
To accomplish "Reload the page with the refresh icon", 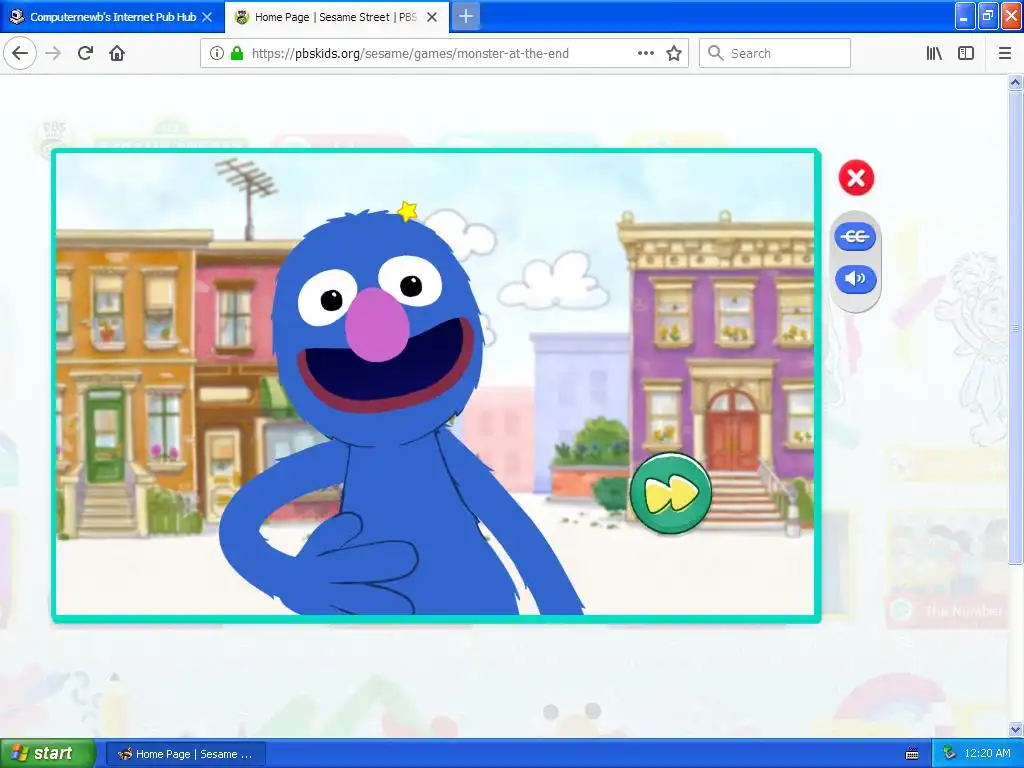I will click(85, 54).
